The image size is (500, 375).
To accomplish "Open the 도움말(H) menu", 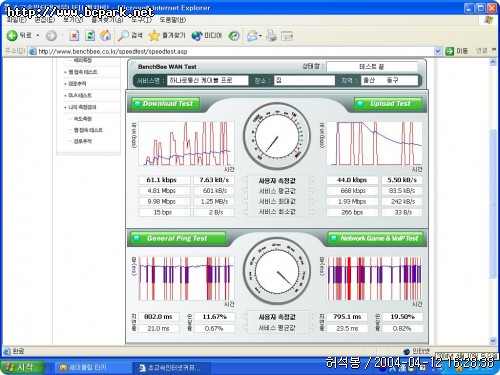I will [x=173, y=20].
